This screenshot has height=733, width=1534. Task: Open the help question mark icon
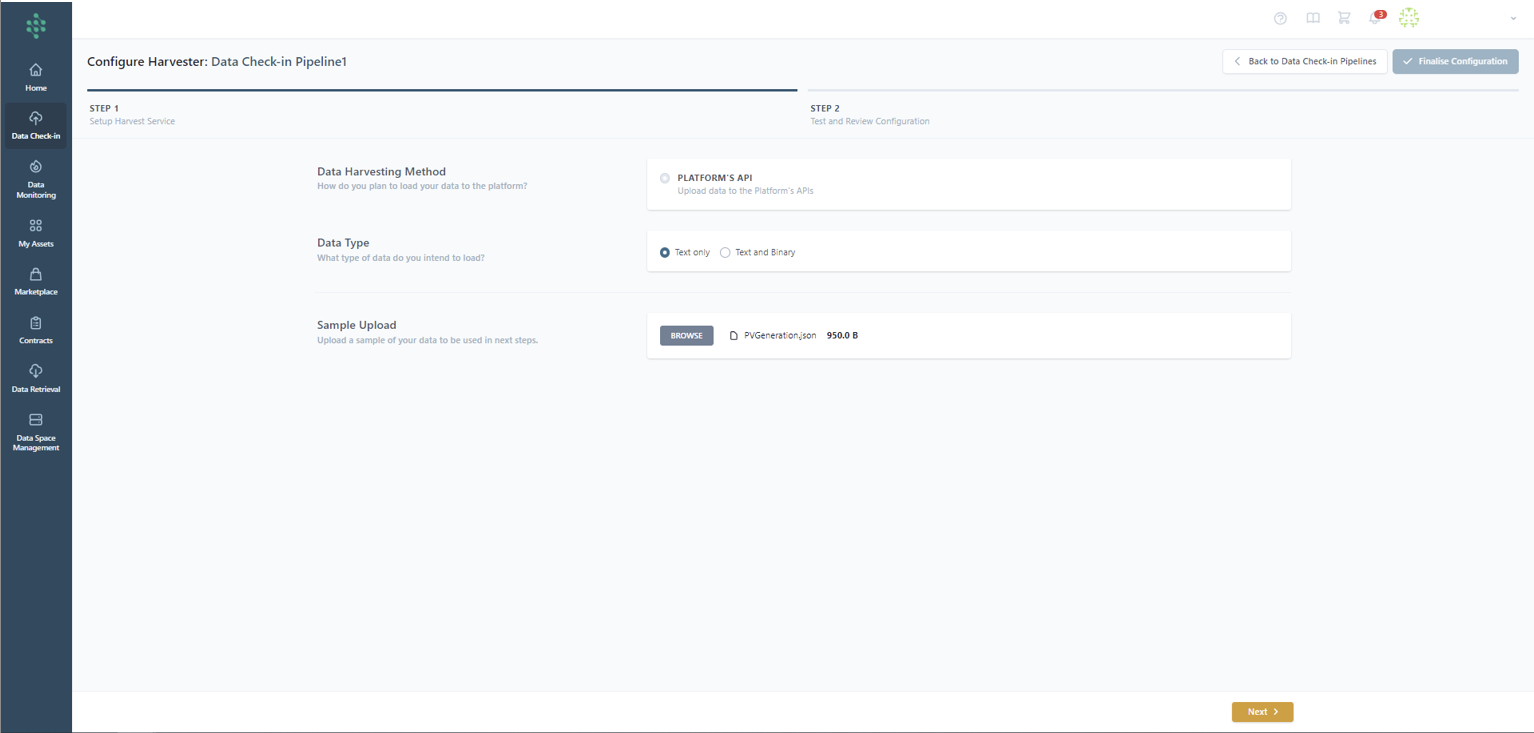coord(1280,18)
